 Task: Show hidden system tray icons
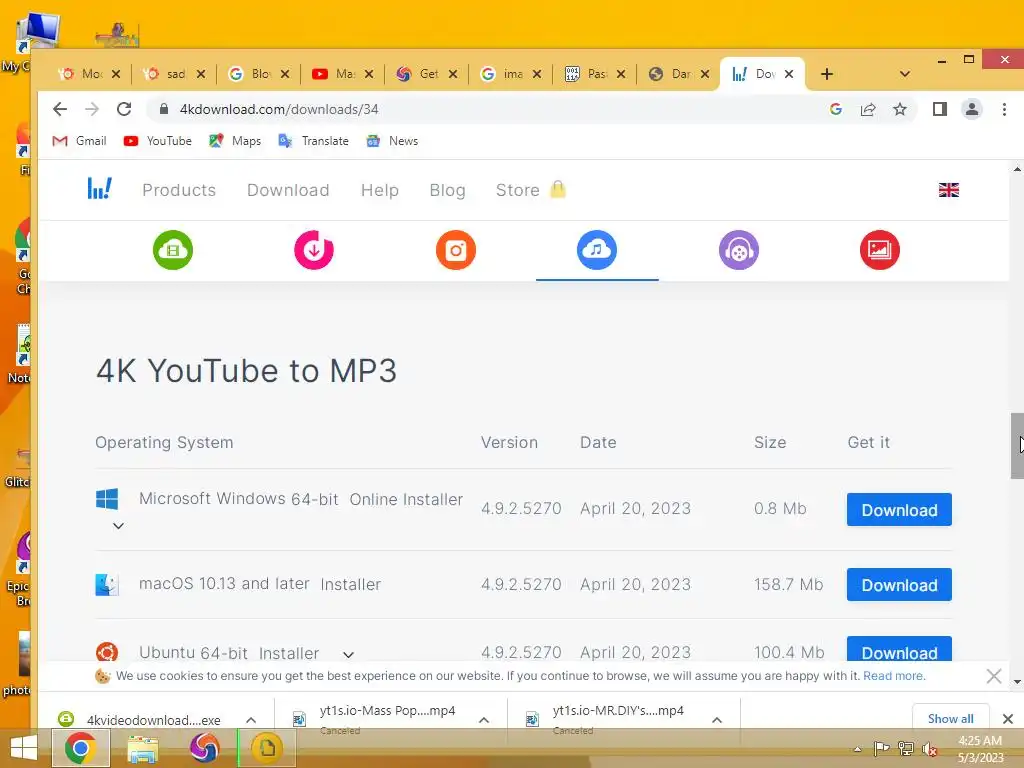(857, 749)
